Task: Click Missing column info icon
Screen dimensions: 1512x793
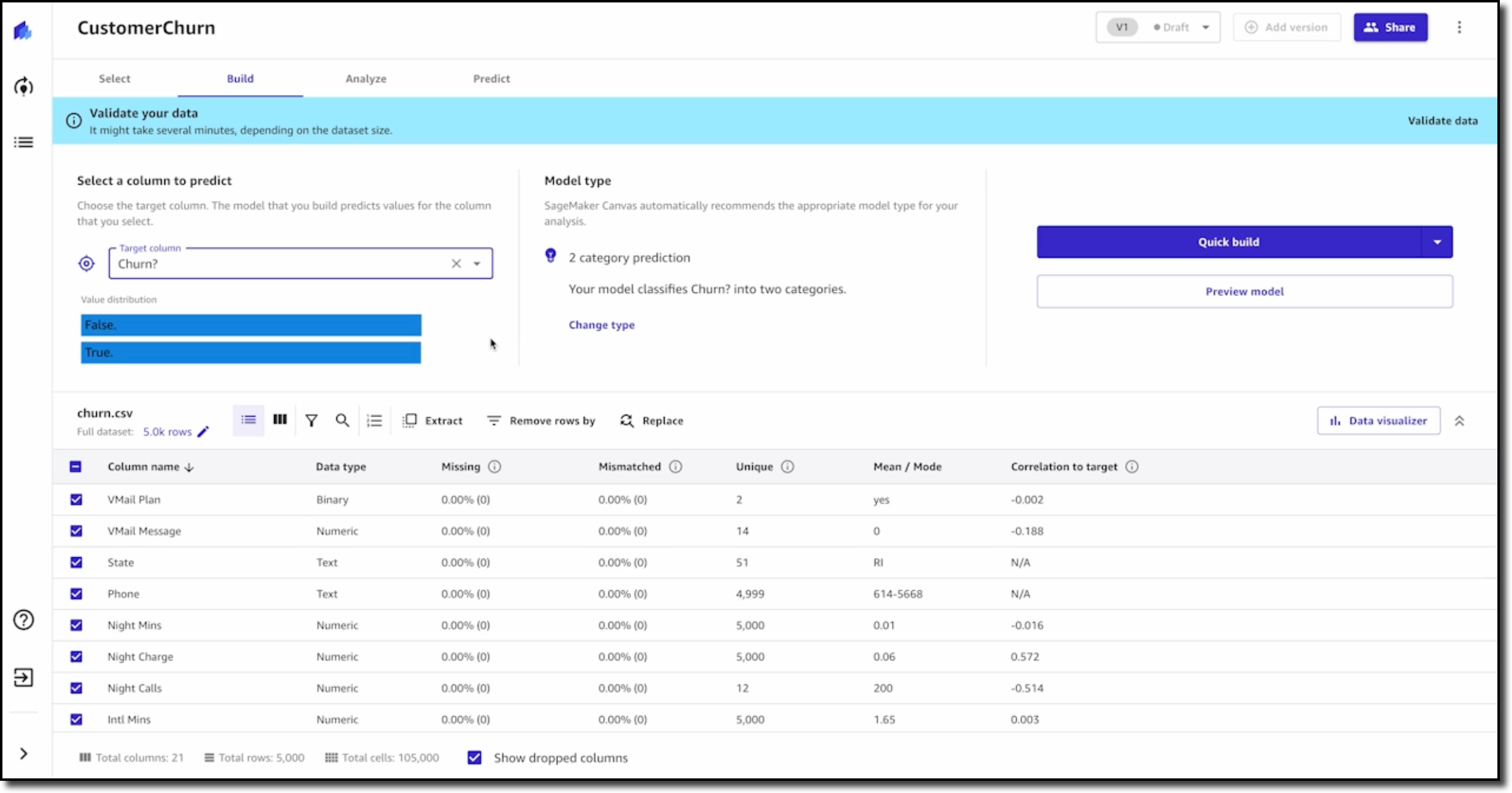Action: tap(495, 467)
